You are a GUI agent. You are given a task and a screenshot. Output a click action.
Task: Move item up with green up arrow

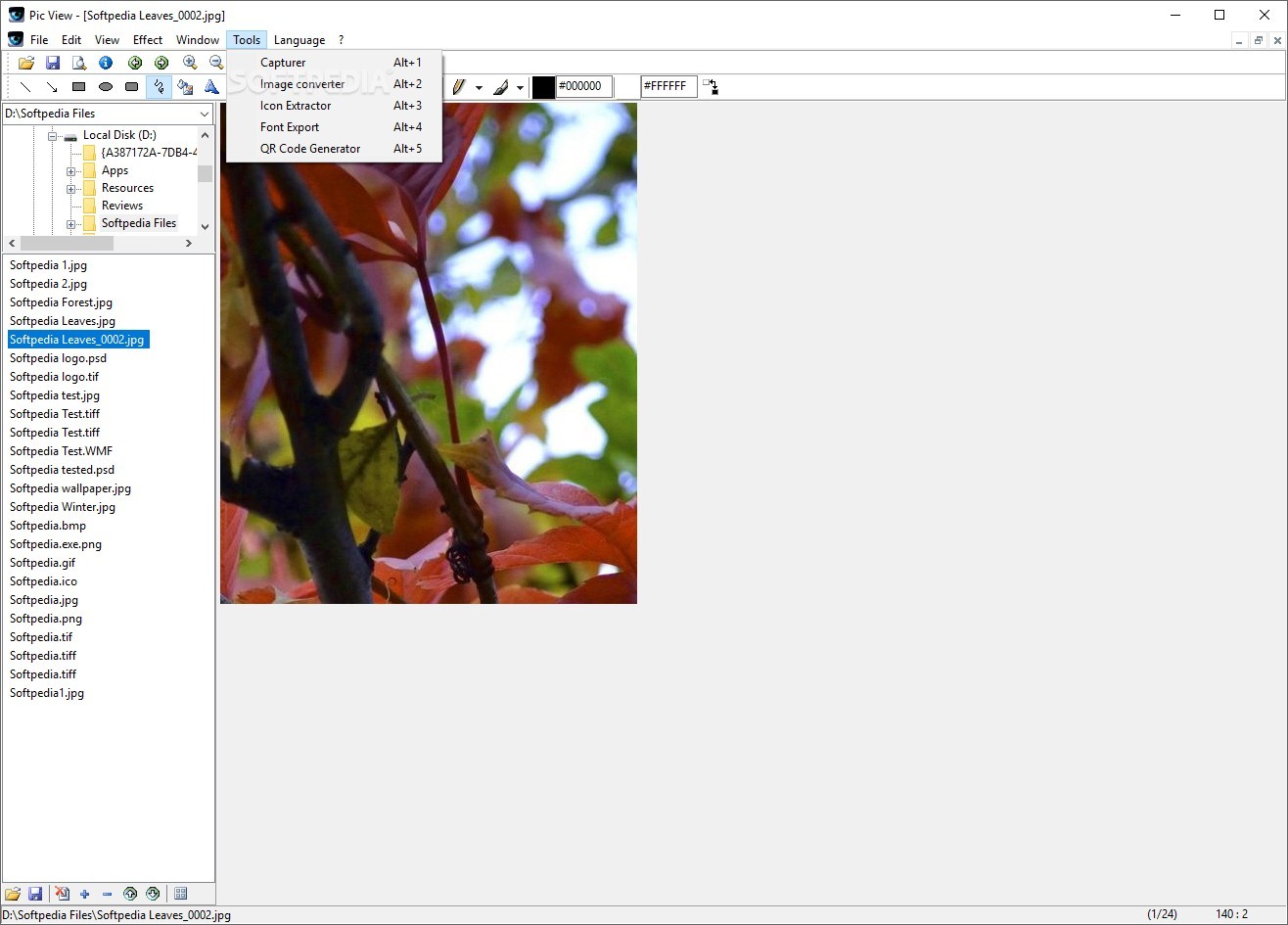coord(130,894)
